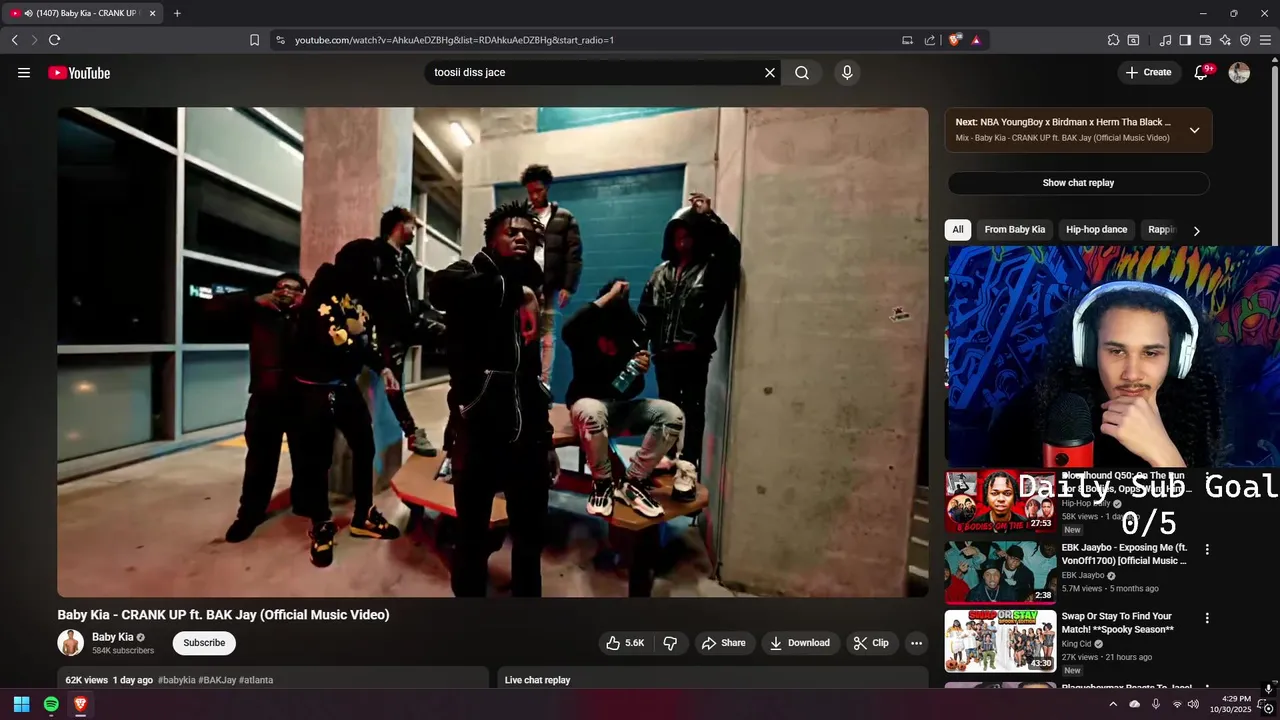The height and width of the screenshot is (720, 1280).
Task: Click Show chat replay button
Action: [x=1078, y=183]
